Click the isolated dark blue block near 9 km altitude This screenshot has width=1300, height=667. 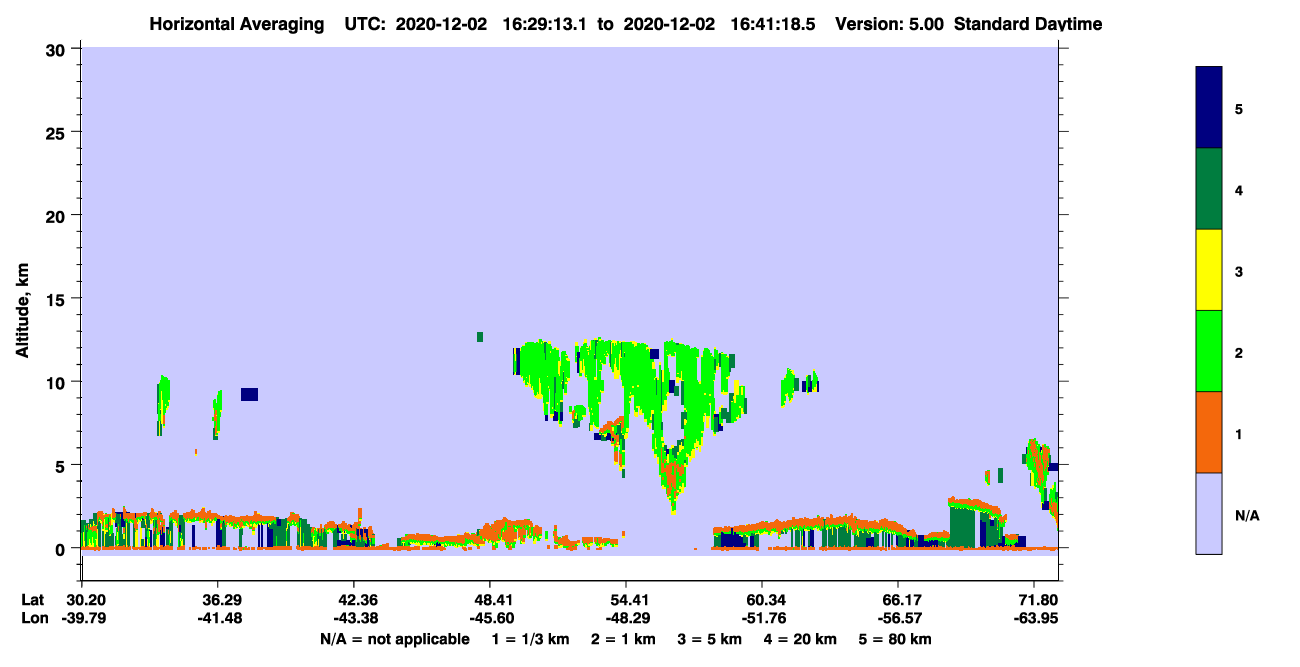coord(249,394)
